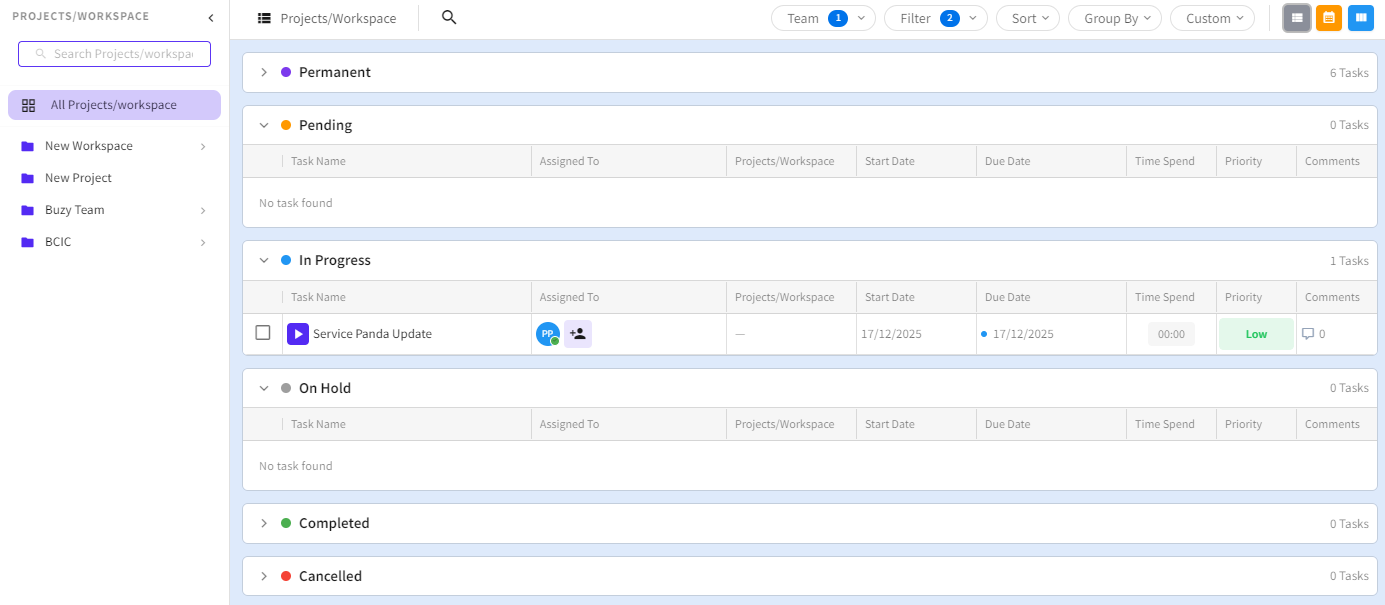
Task: Open the Filter dropdown
Action: point(936,18)
